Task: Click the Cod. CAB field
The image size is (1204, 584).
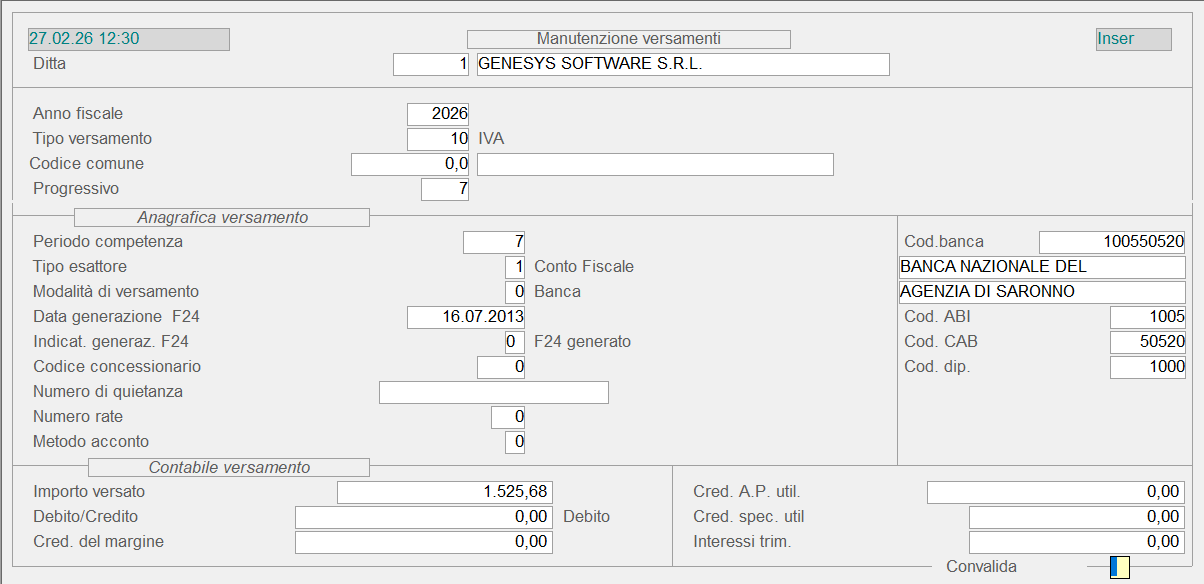Action: point(1147,342)
